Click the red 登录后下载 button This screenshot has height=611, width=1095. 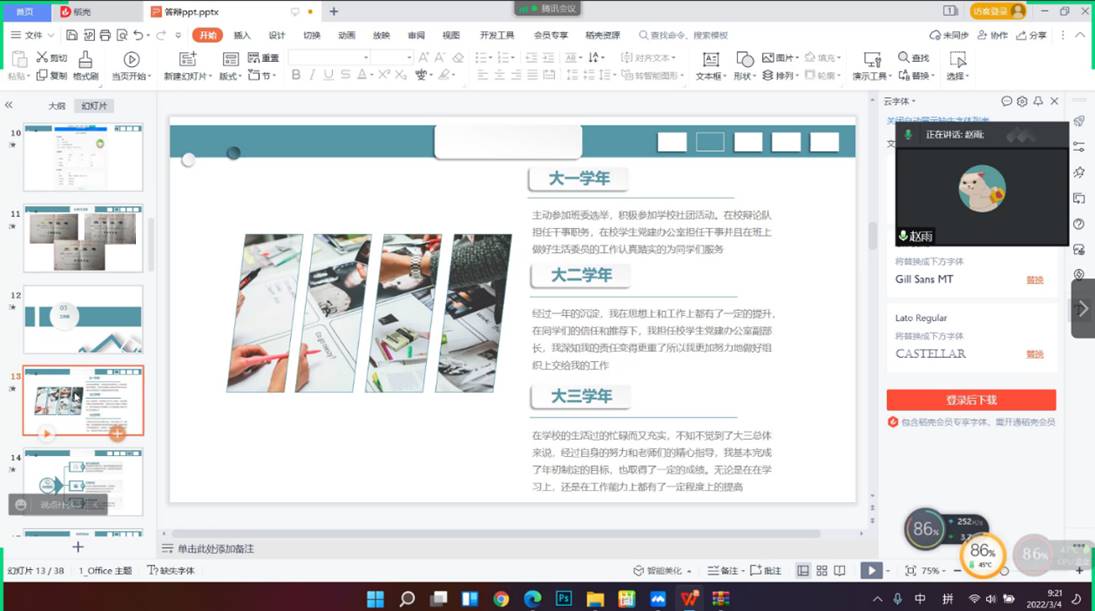pos(970,400)
